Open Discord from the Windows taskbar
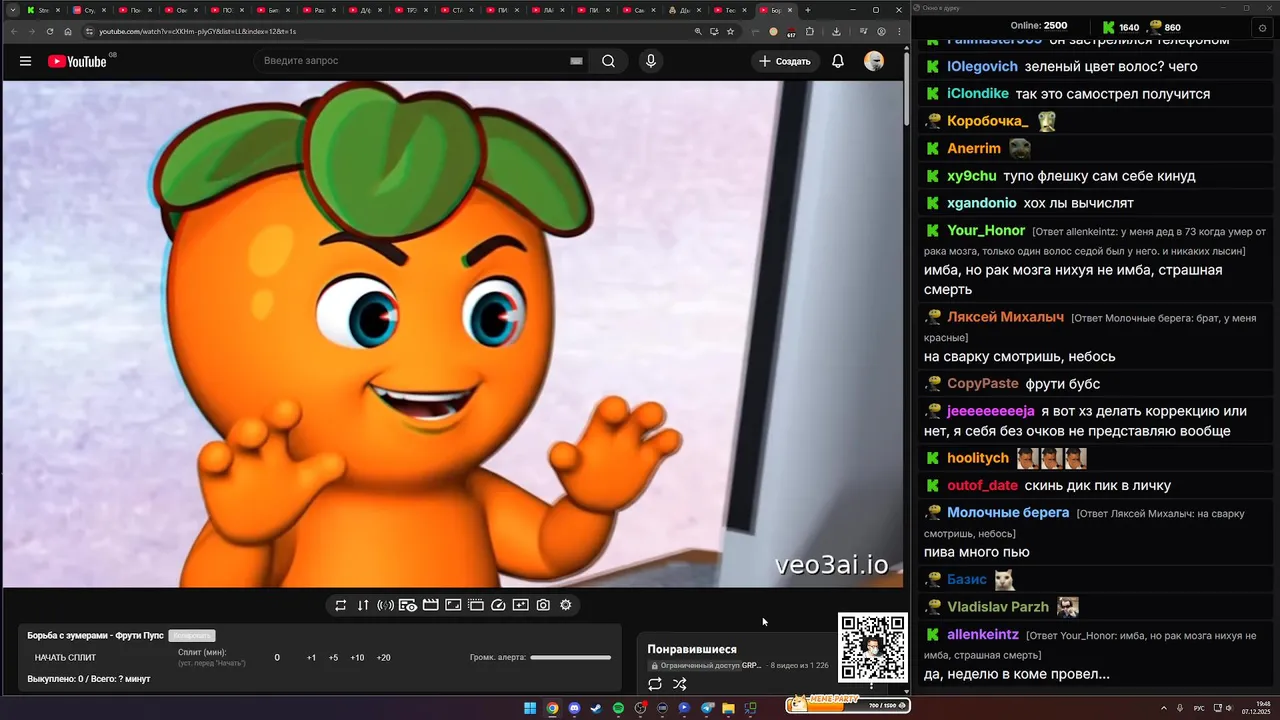The image size is (1280, 720). click(x=574, y=708)
